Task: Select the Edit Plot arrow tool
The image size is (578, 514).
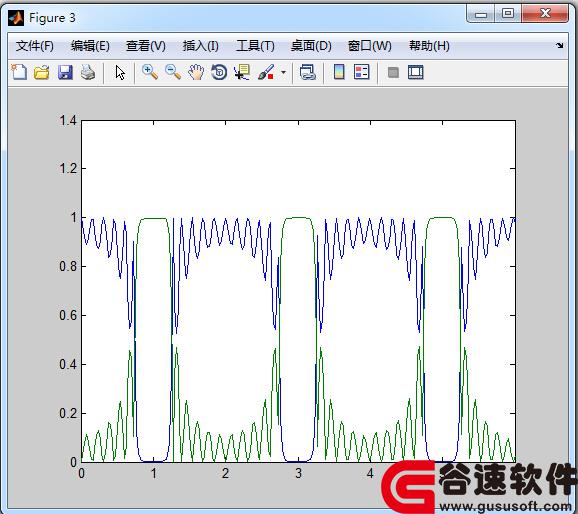Action: [x=120, y=72]
